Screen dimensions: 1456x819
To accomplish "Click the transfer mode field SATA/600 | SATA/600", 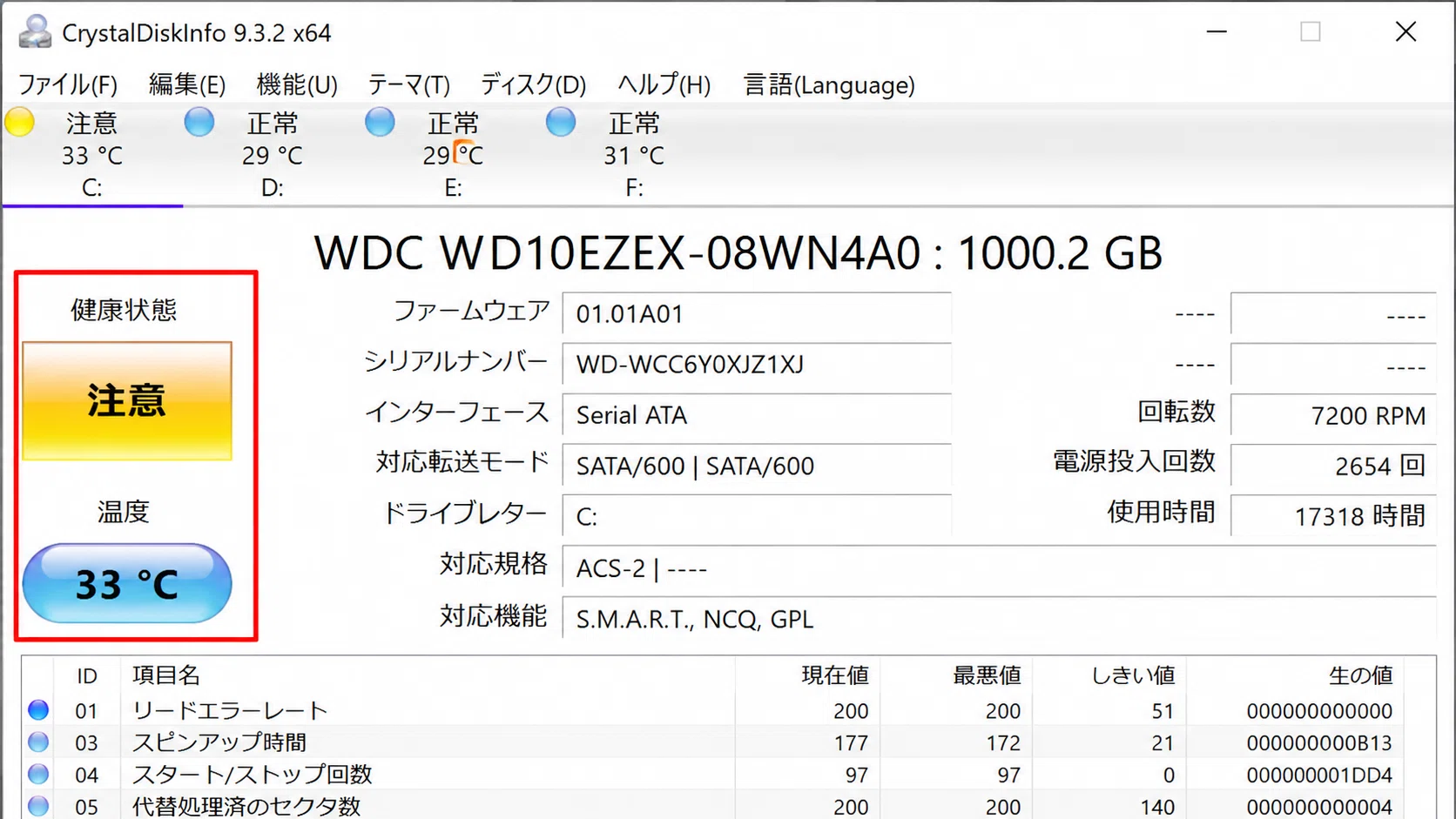I will pyautogui.click(x=757, y=466).
